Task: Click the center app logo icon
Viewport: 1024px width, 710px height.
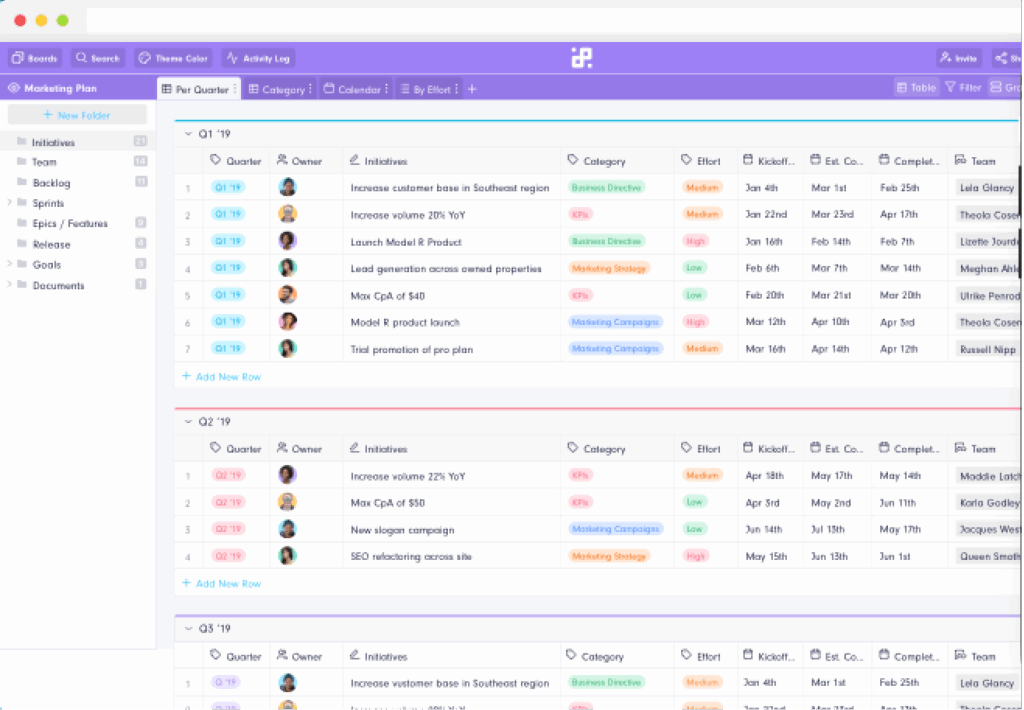Action: click(x=582, y=58)
